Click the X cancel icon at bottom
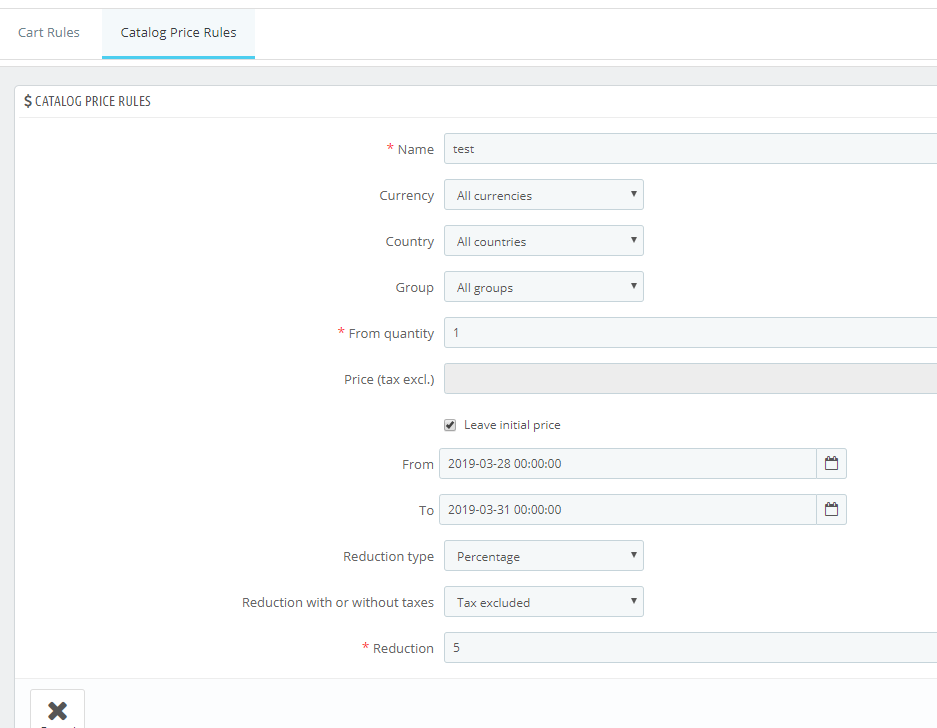Viewport: 937px width, 728px height. [x=57, y=711]
